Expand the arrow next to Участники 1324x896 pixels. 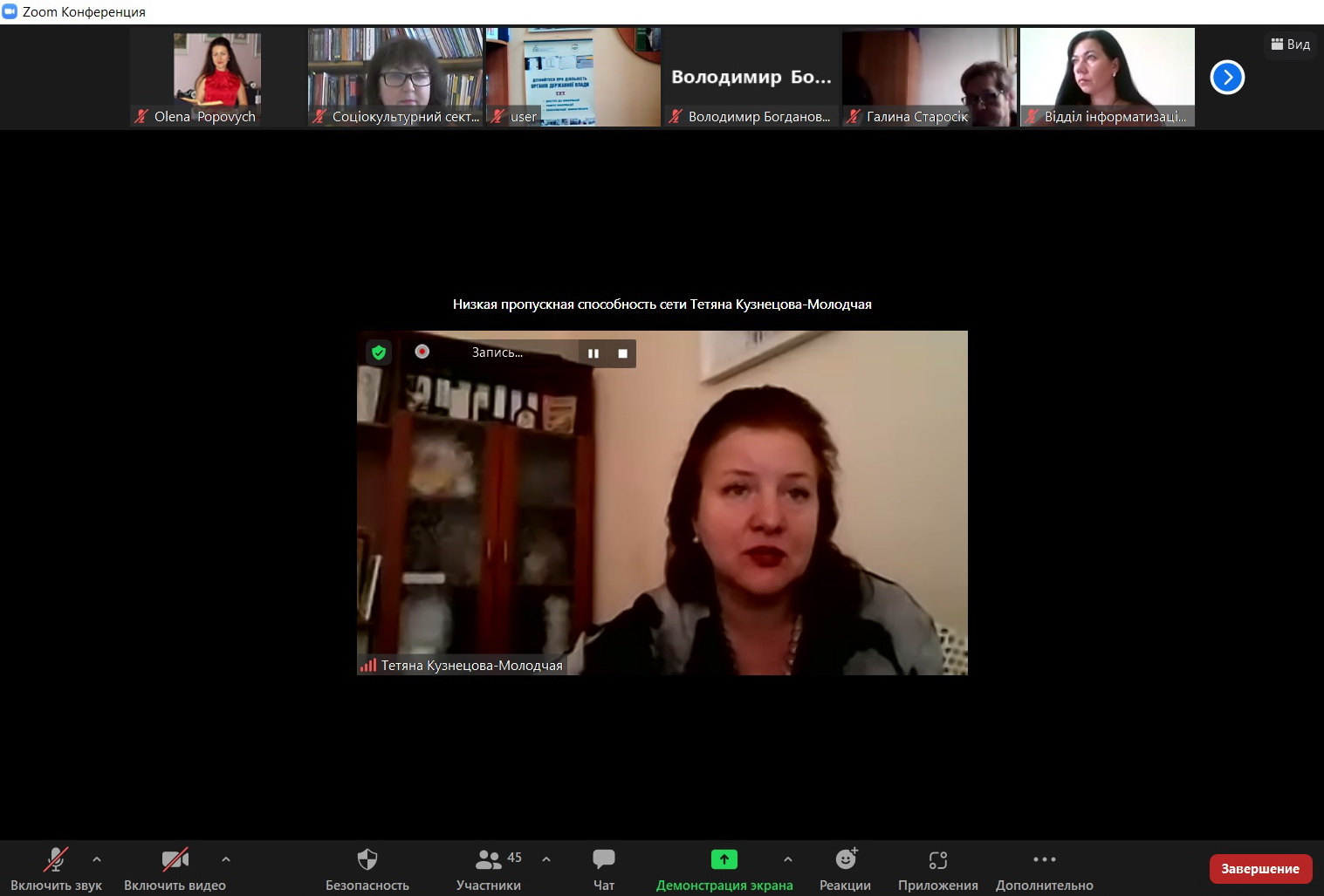tap(546, 859)
